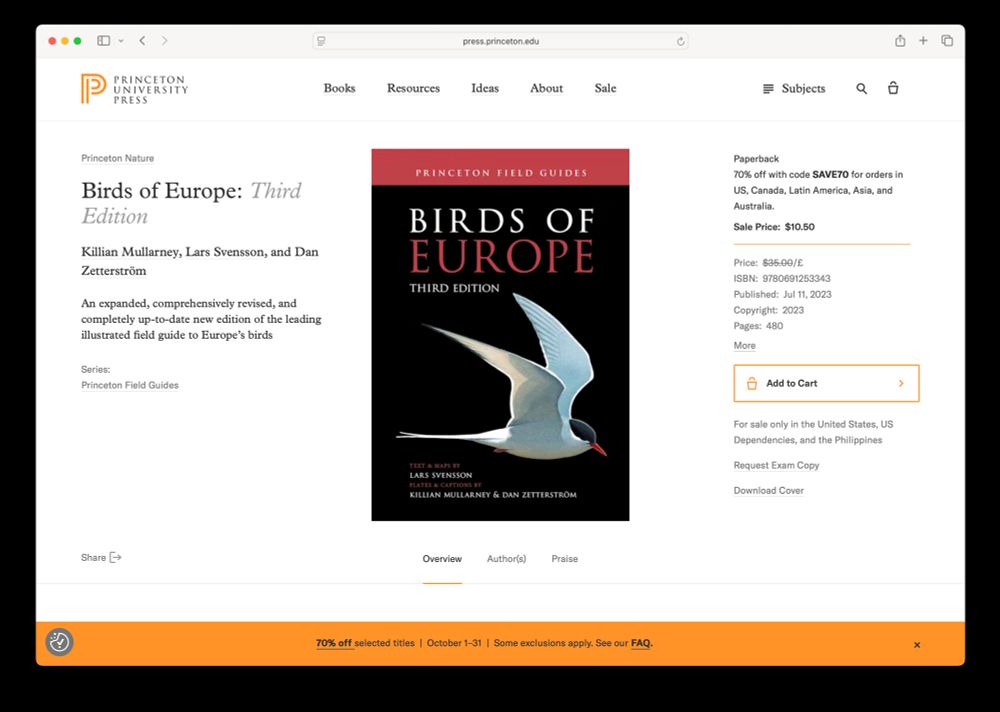Screen dimensions: 1000x712
Task: Click the page reload icon in address bar
Action: [680, 41]
